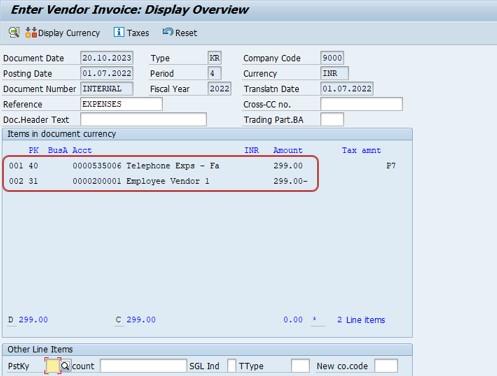The width and height of the screenshot is (497, 376).
Task: Click the Currency field INR
Action: pos(334,73)
